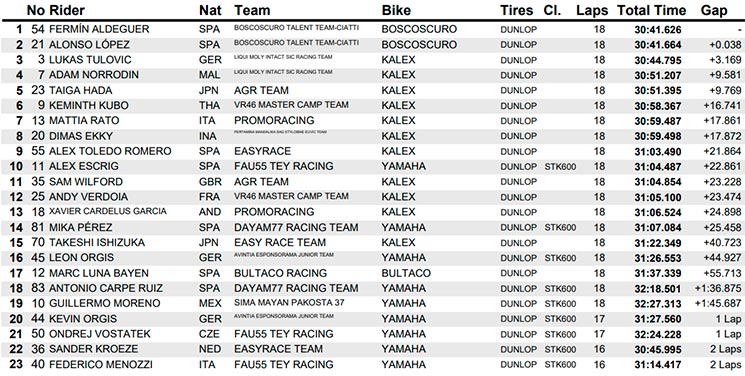Click the Team column header
The height and width of the screenshot is (376, 745).
click(252, 10)
